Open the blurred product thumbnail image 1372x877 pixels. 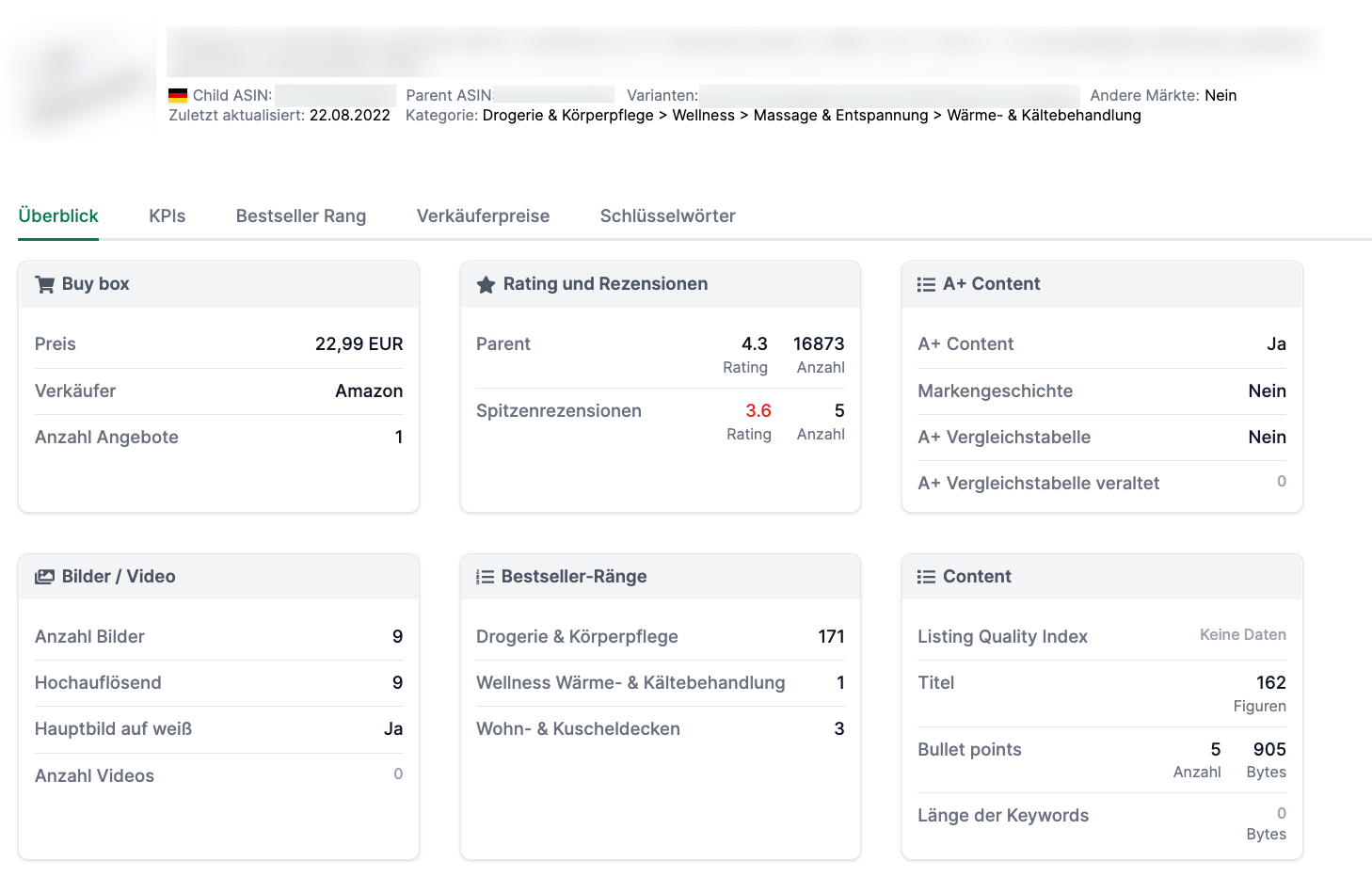[79, 84]
